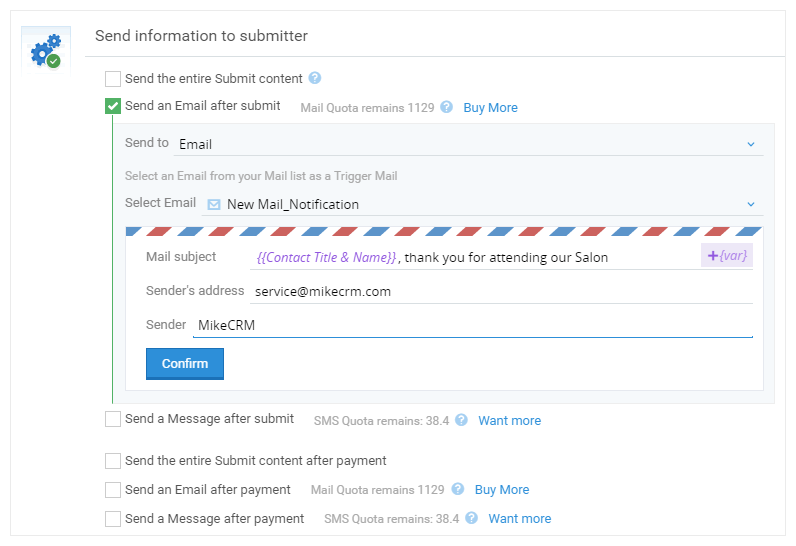The image size is (796, 546).
Task: Open the Select Email dropdown chevron
Action: tap(751, 204)
